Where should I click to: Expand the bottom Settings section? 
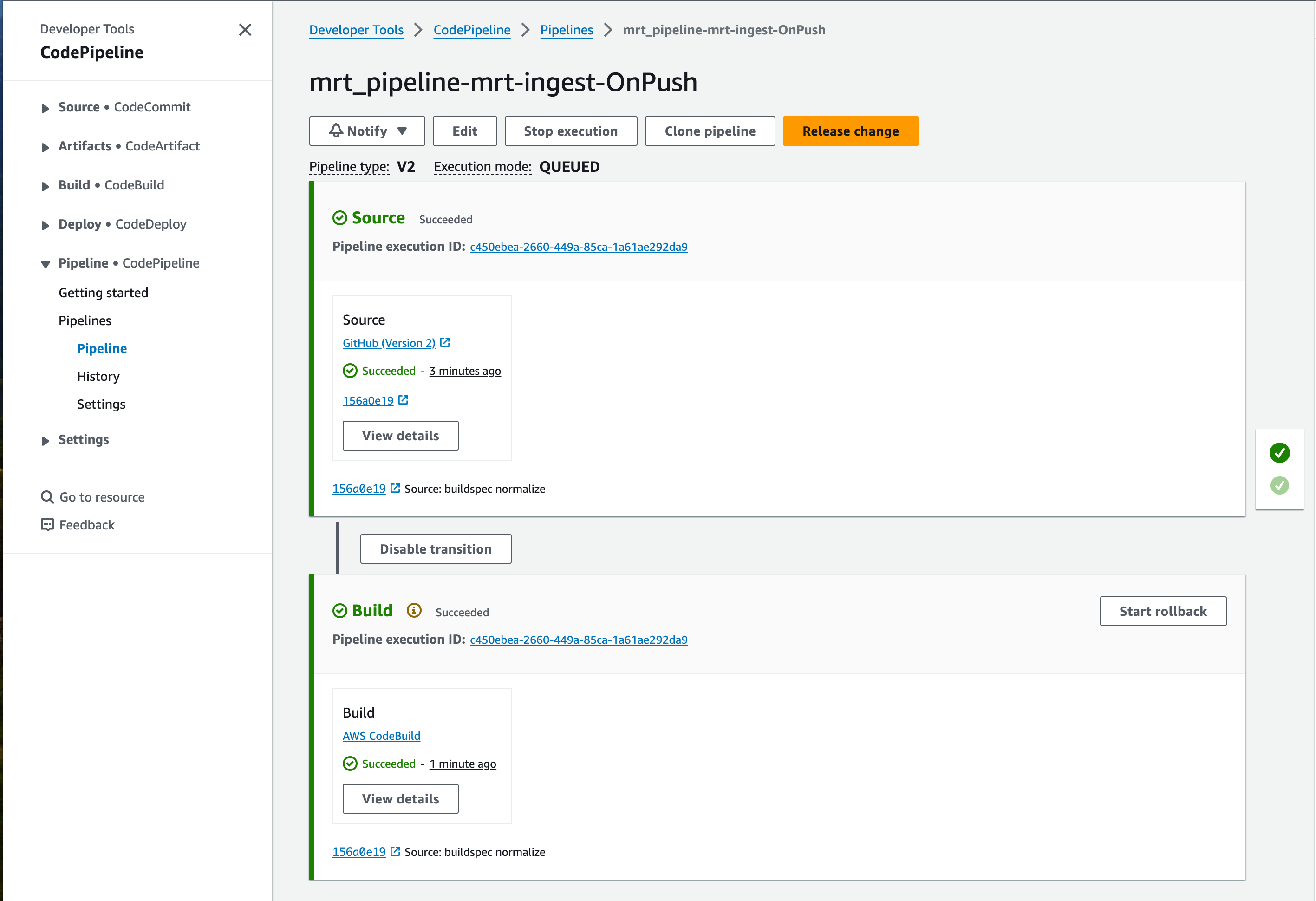pos(46,441)
